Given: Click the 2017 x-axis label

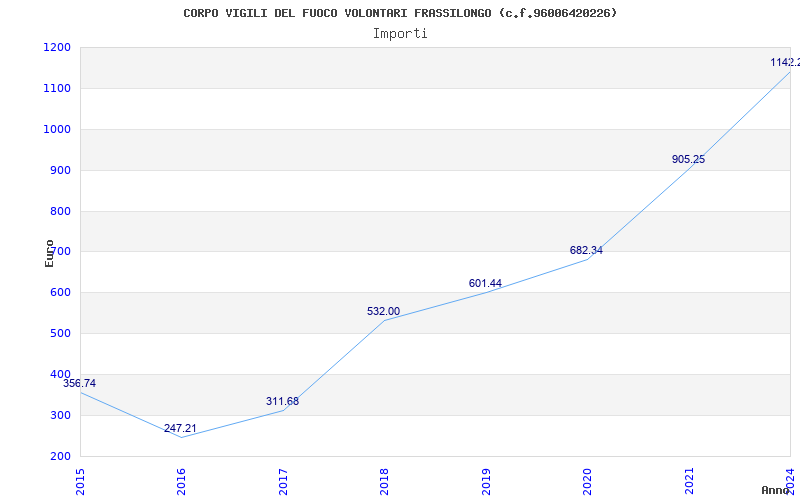Looking at the screenshot, I should 283,482.
